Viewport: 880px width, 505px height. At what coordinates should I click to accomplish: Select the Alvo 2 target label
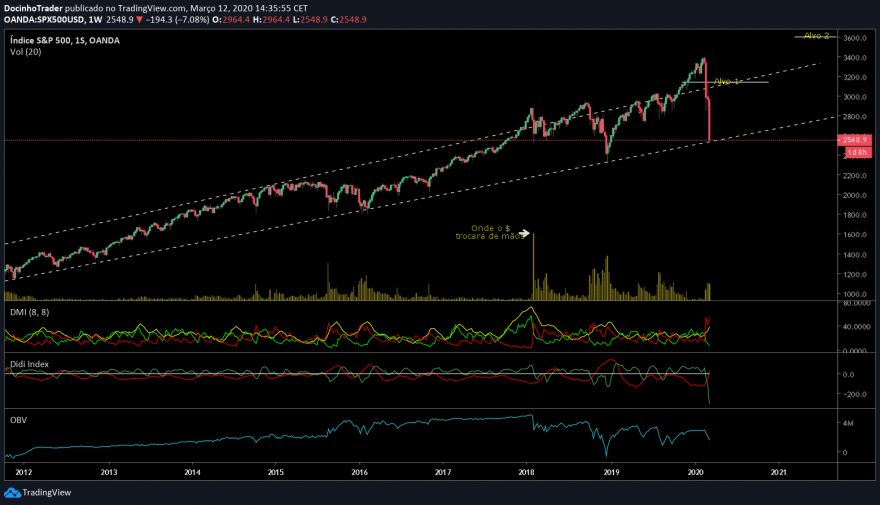pos(816,36)
